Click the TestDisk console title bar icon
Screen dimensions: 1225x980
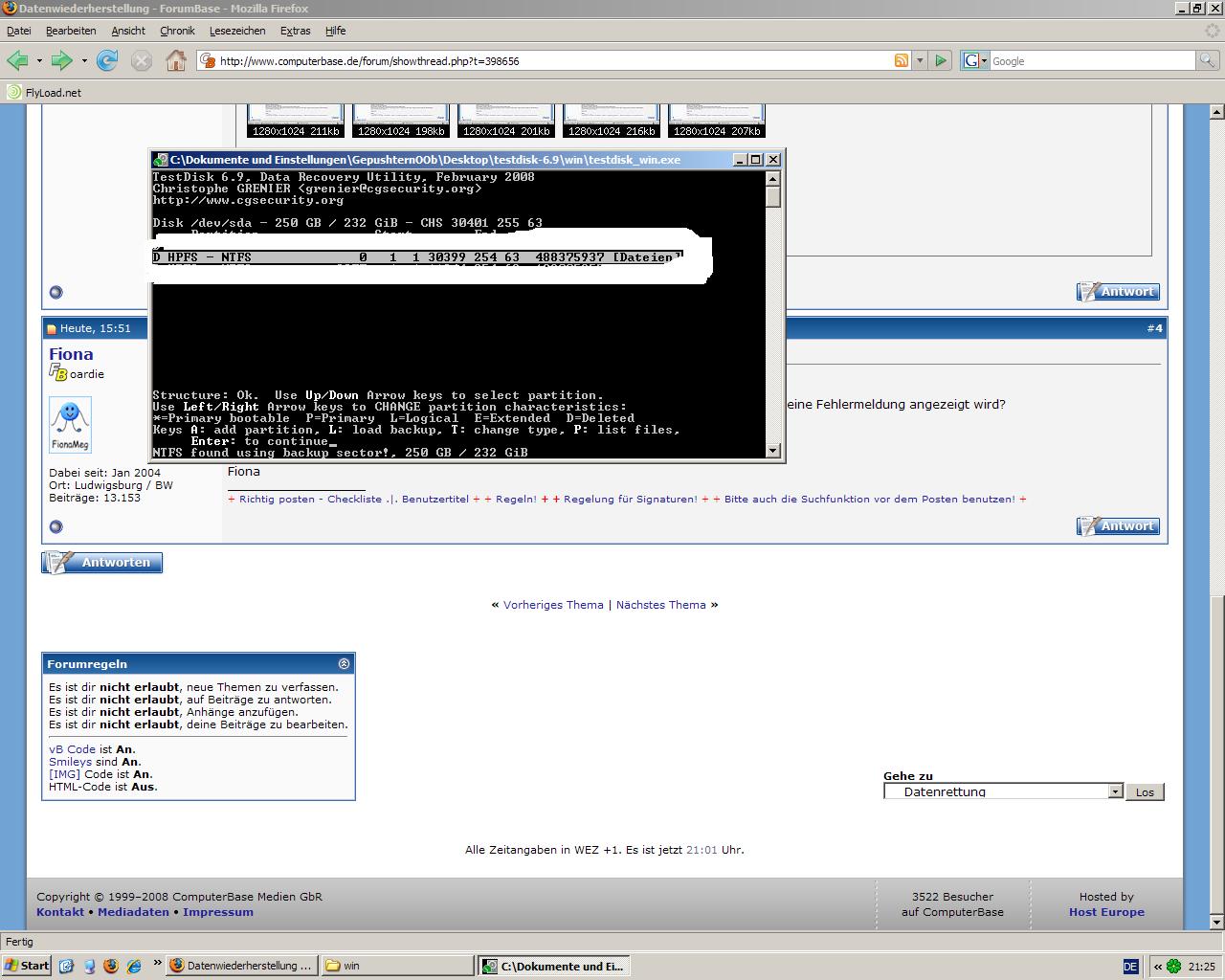point(162,160)
